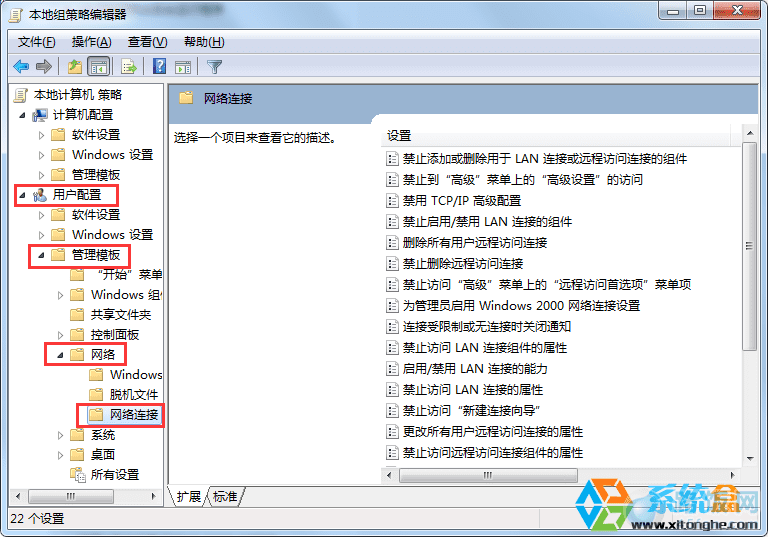This screenshot has width=768, height=537.
Task: Toggle the action pane toolbar icon
Action: [x=183, y=67]
